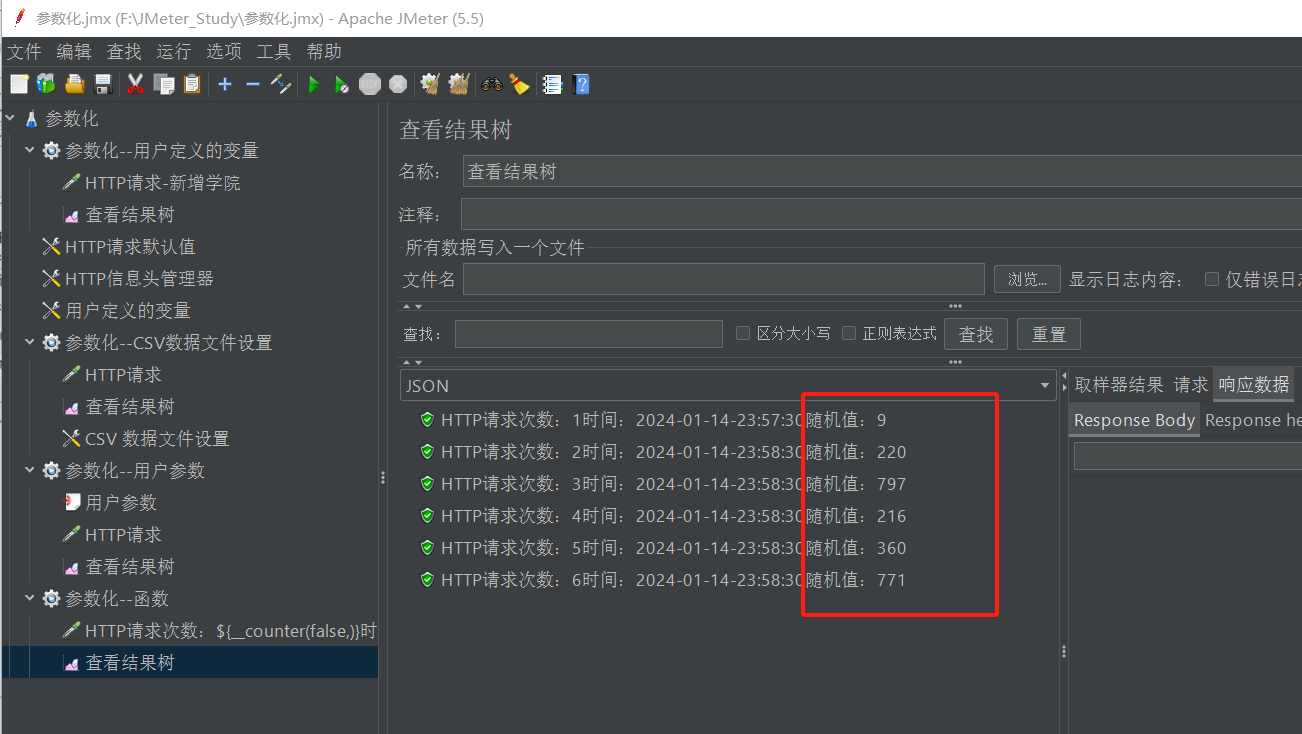Open the 帮助 menu

tap(324, 52)
